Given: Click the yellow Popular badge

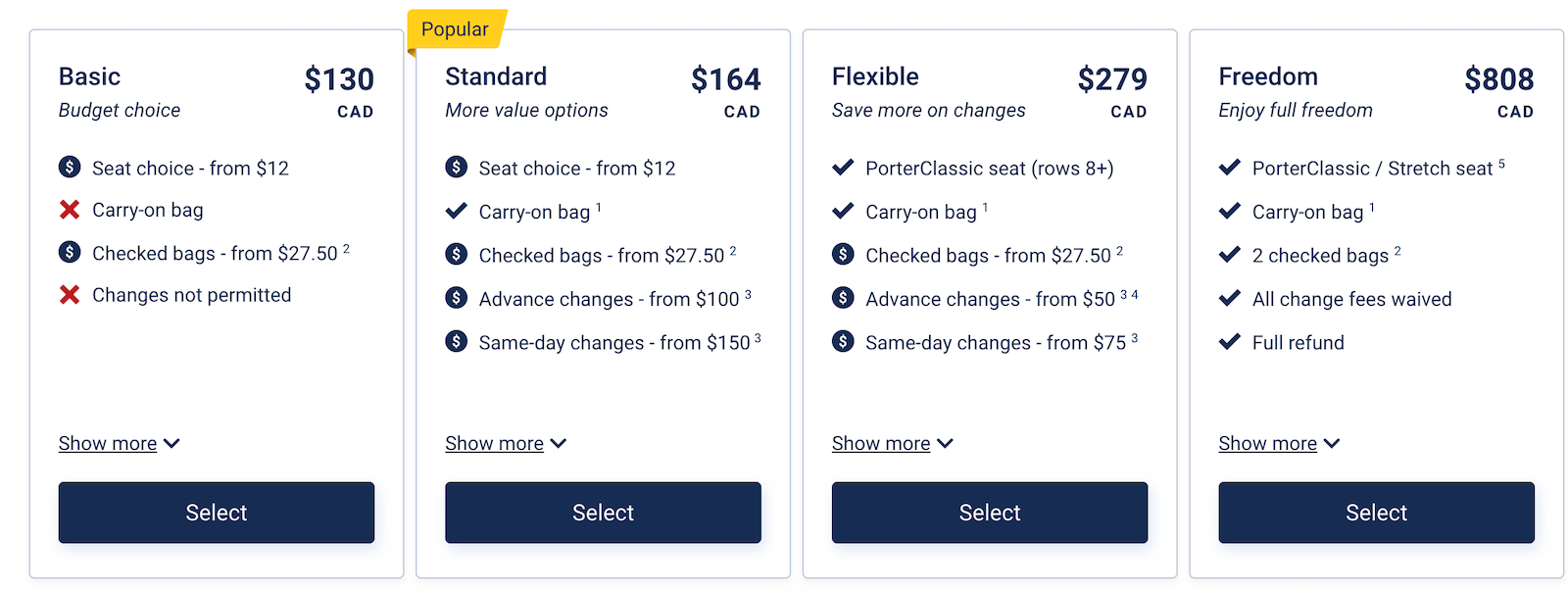Looking at the screenshot, I should [x=456, y=29].
